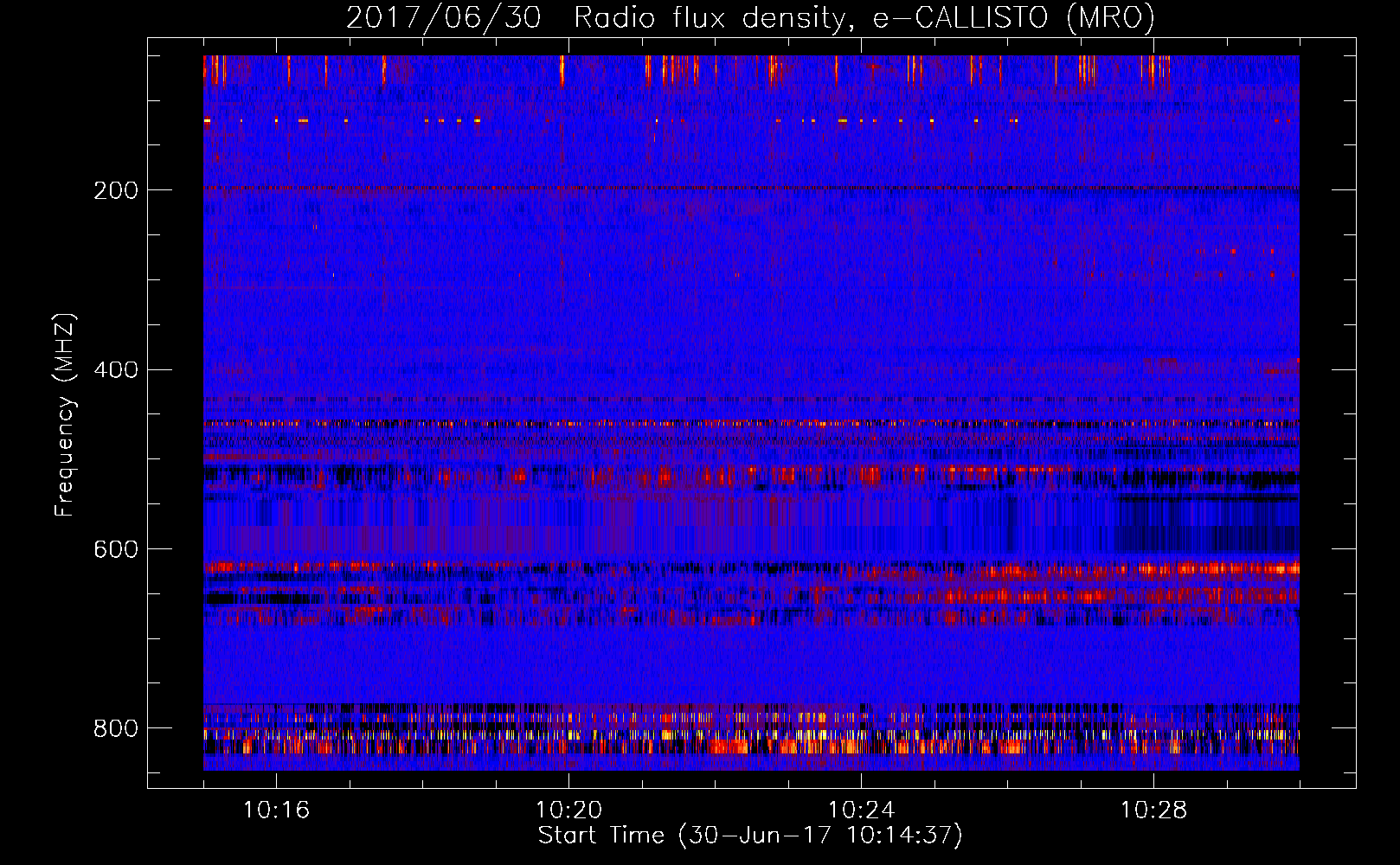Click the 800 frequency tick label
The height and width of the screenshot is (865, 1400).
pos(115,728)
